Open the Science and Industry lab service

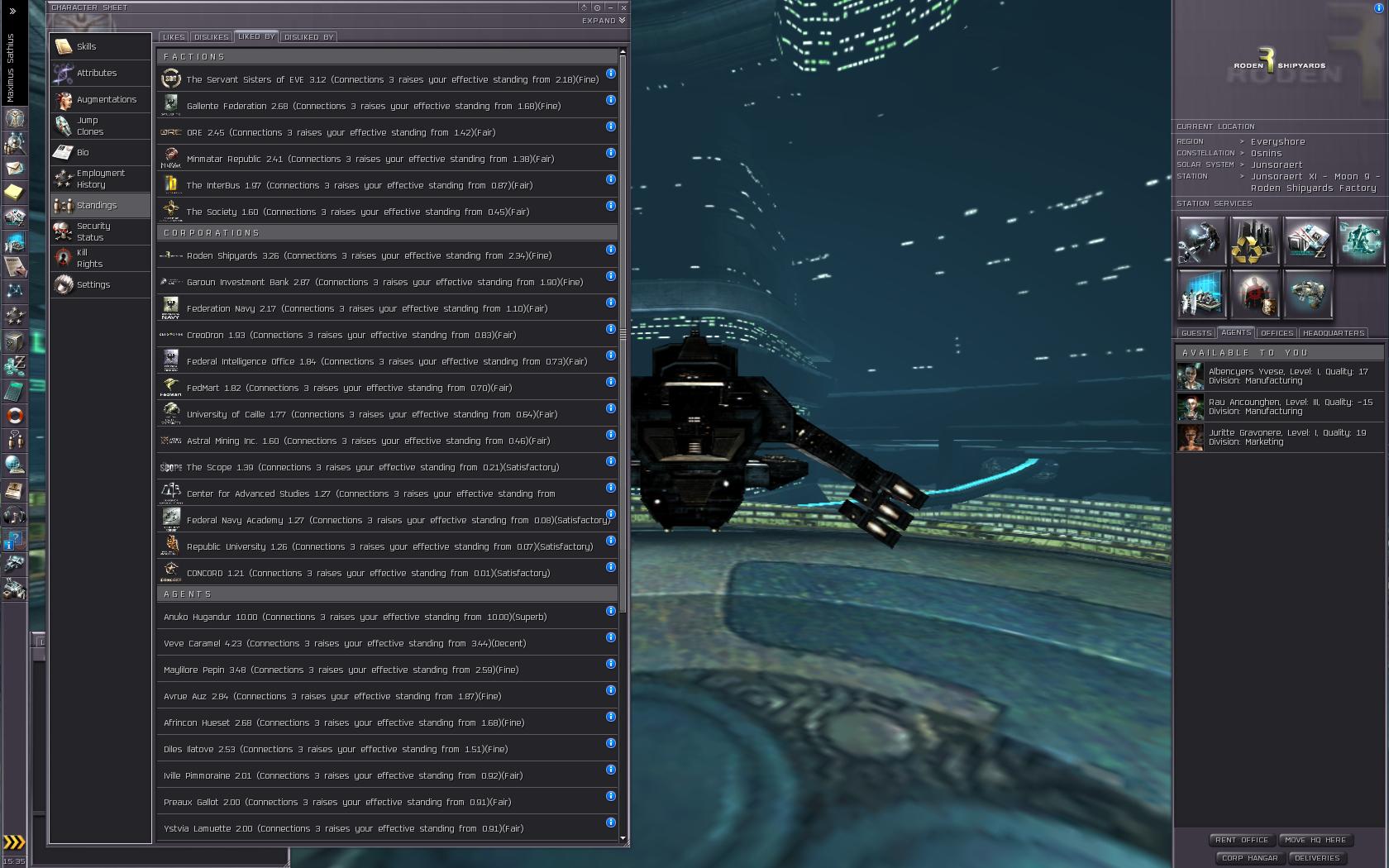[x=1201, y=293]
